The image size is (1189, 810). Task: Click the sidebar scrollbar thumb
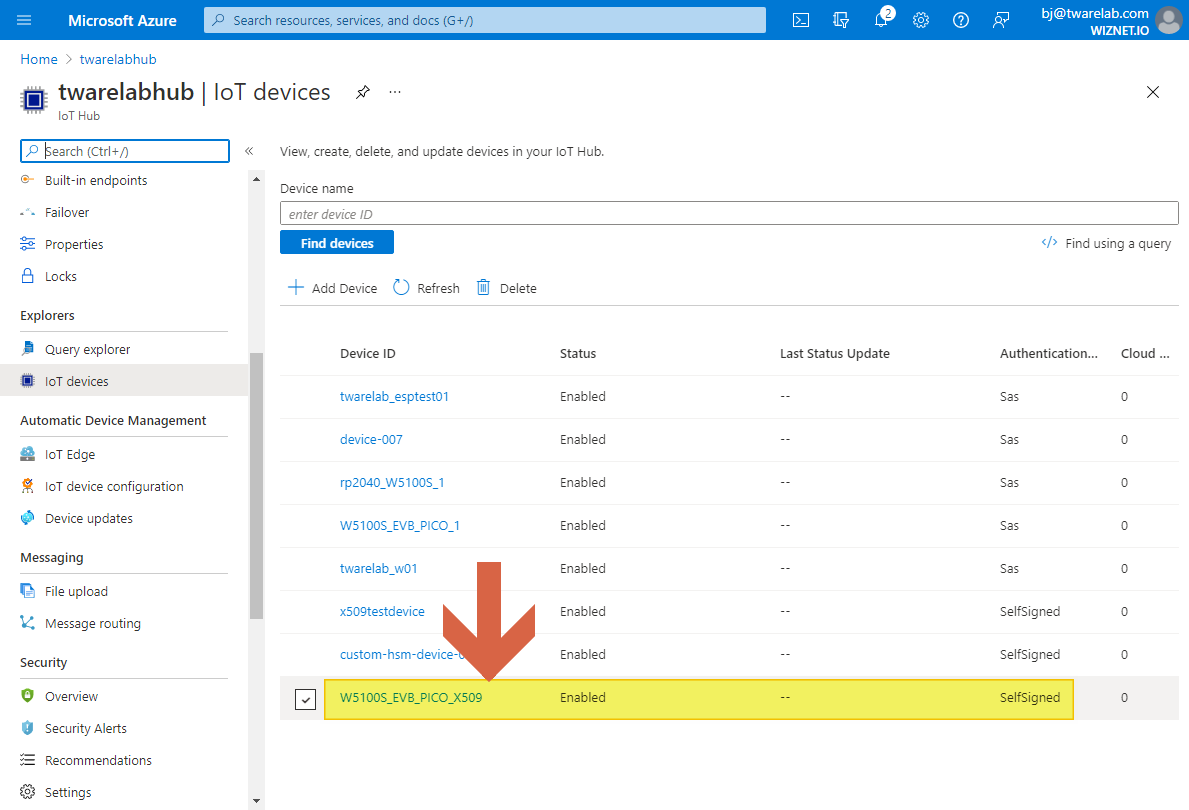pos(256,485)
